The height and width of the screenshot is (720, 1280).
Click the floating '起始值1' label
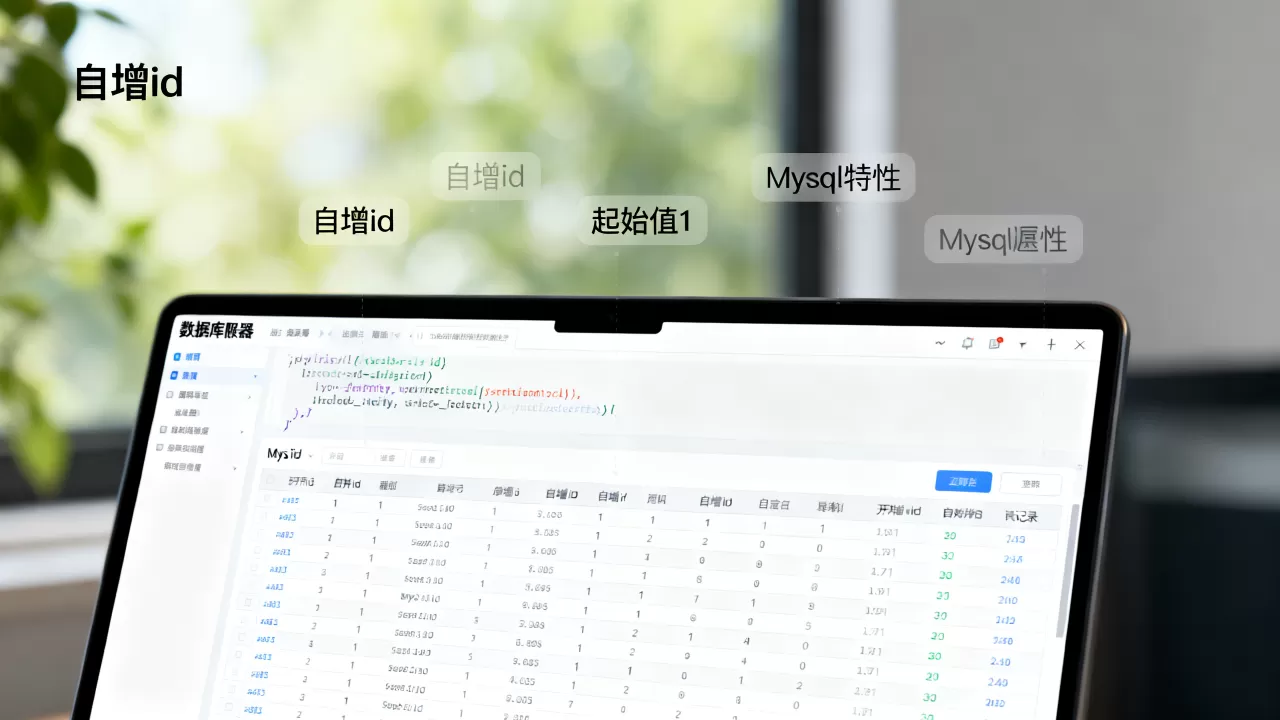(x=642, y=221)
